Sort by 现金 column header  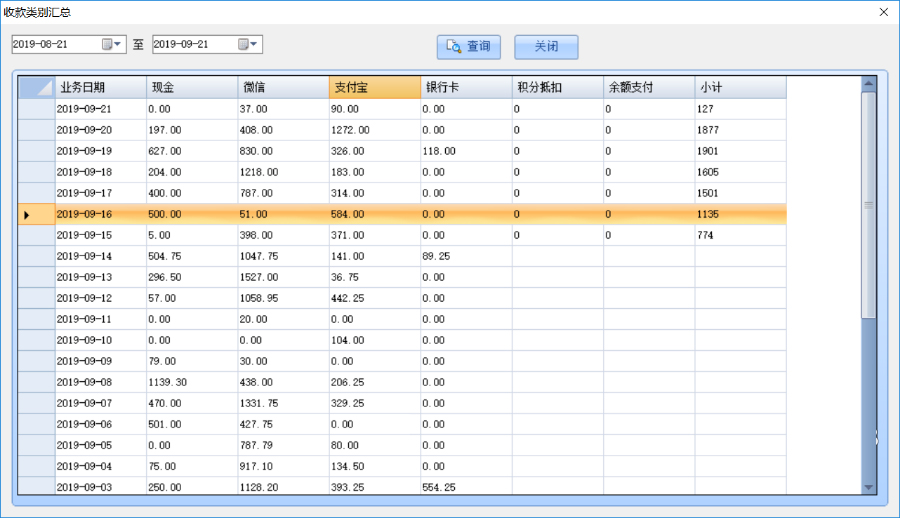[192, 87]
